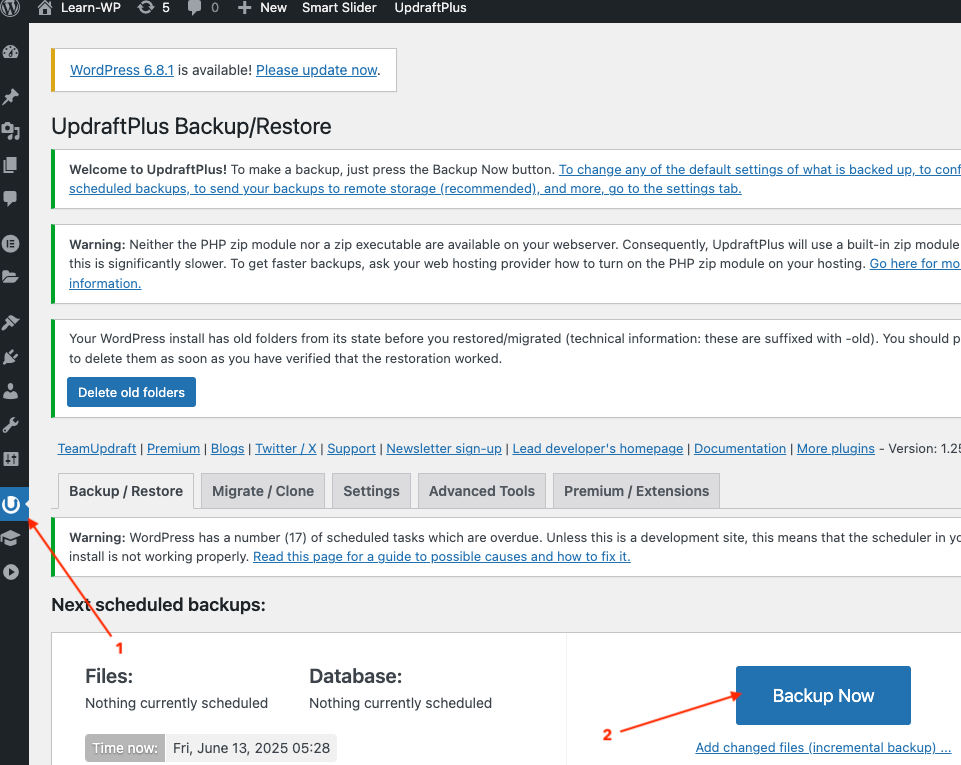Click the 'Fri, June 13, 2025 05:28' time

251,748
